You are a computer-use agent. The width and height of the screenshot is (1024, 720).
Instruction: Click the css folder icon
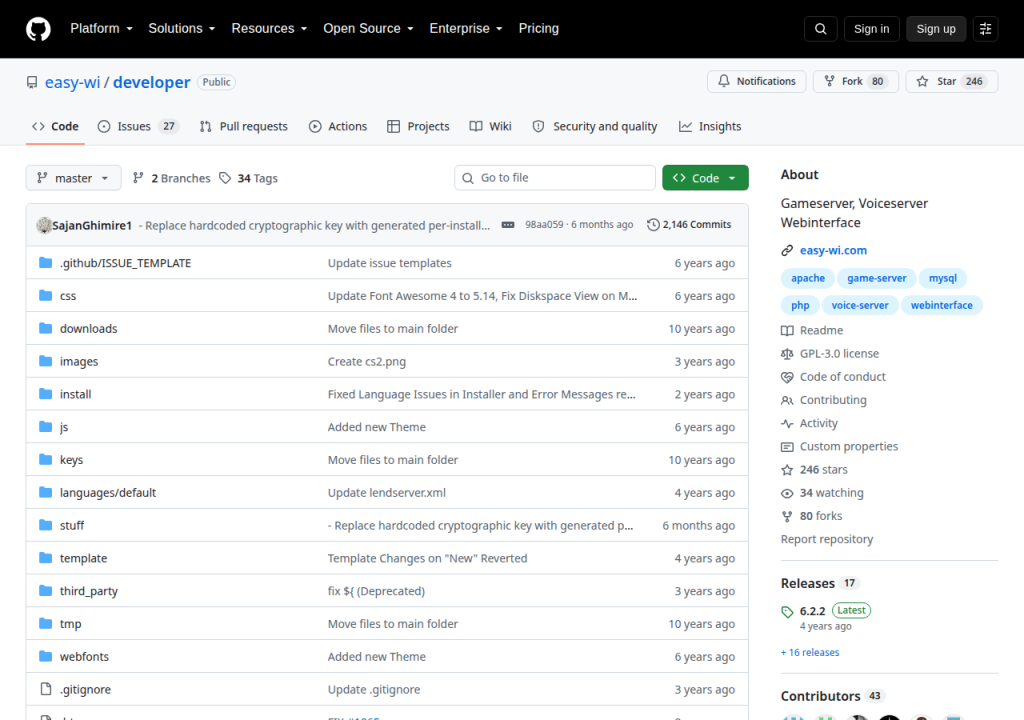[45, 295]
